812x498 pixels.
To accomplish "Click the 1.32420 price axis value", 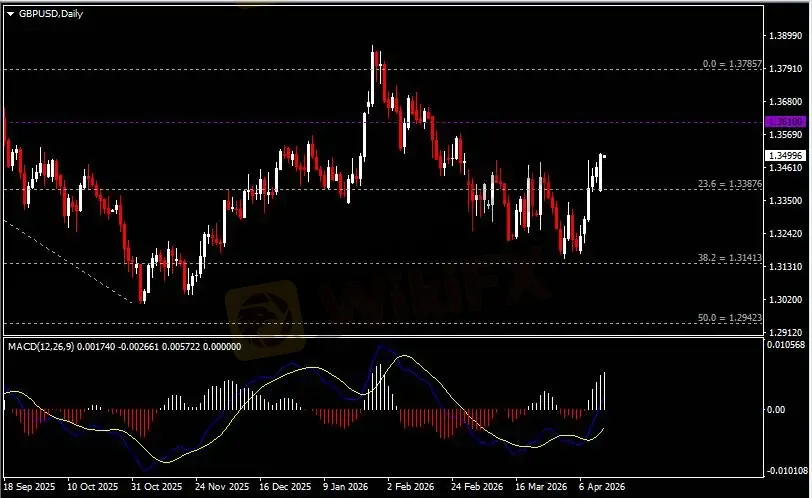I will 785,233.
